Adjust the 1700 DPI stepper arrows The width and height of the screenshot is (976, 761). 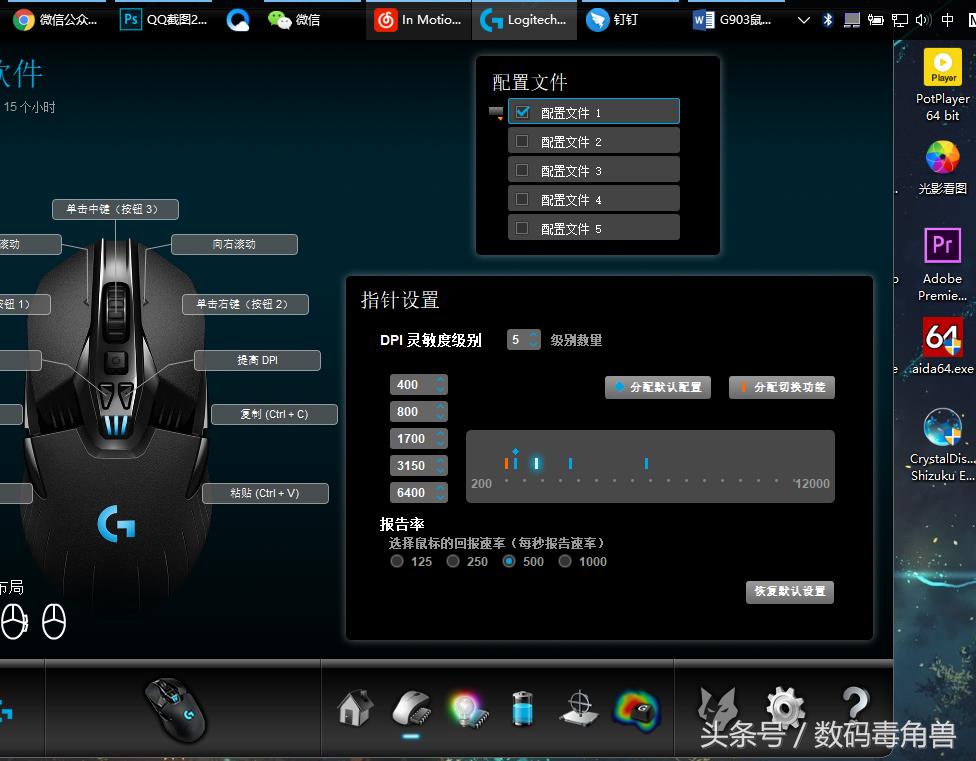coord(441,439)
